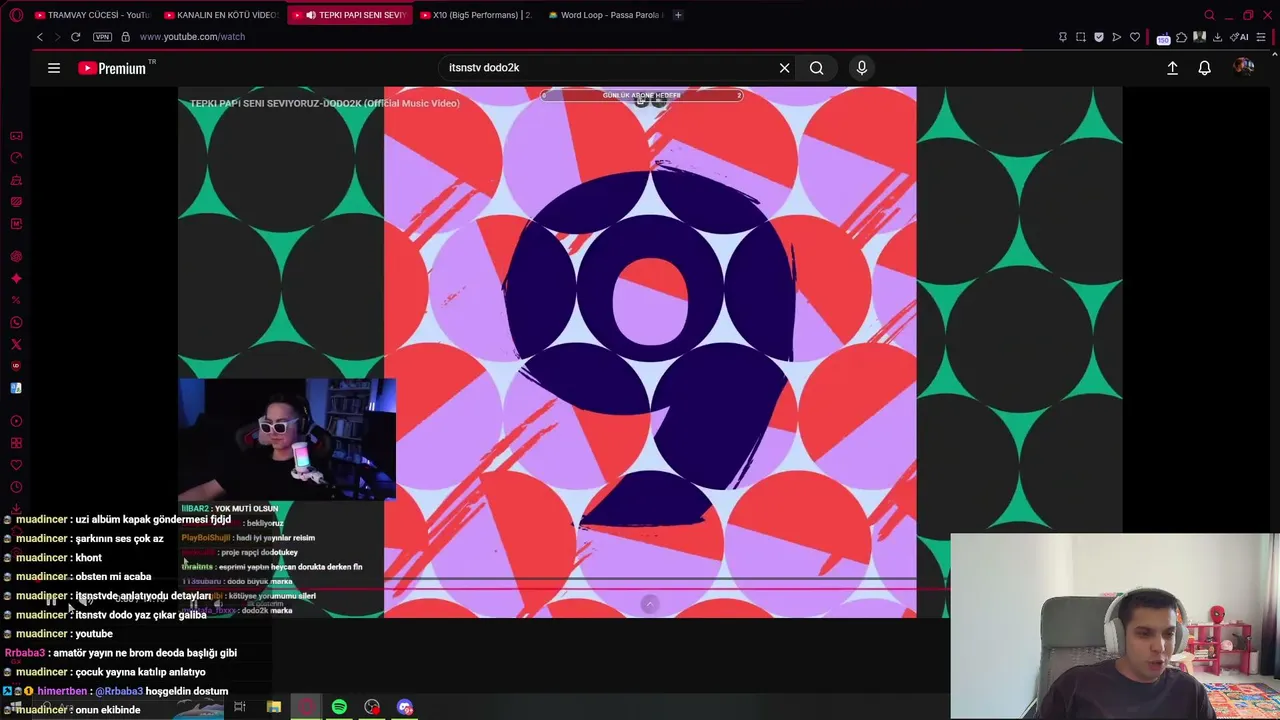Open the ad blocker shield icon

(x=1098, y=37)
